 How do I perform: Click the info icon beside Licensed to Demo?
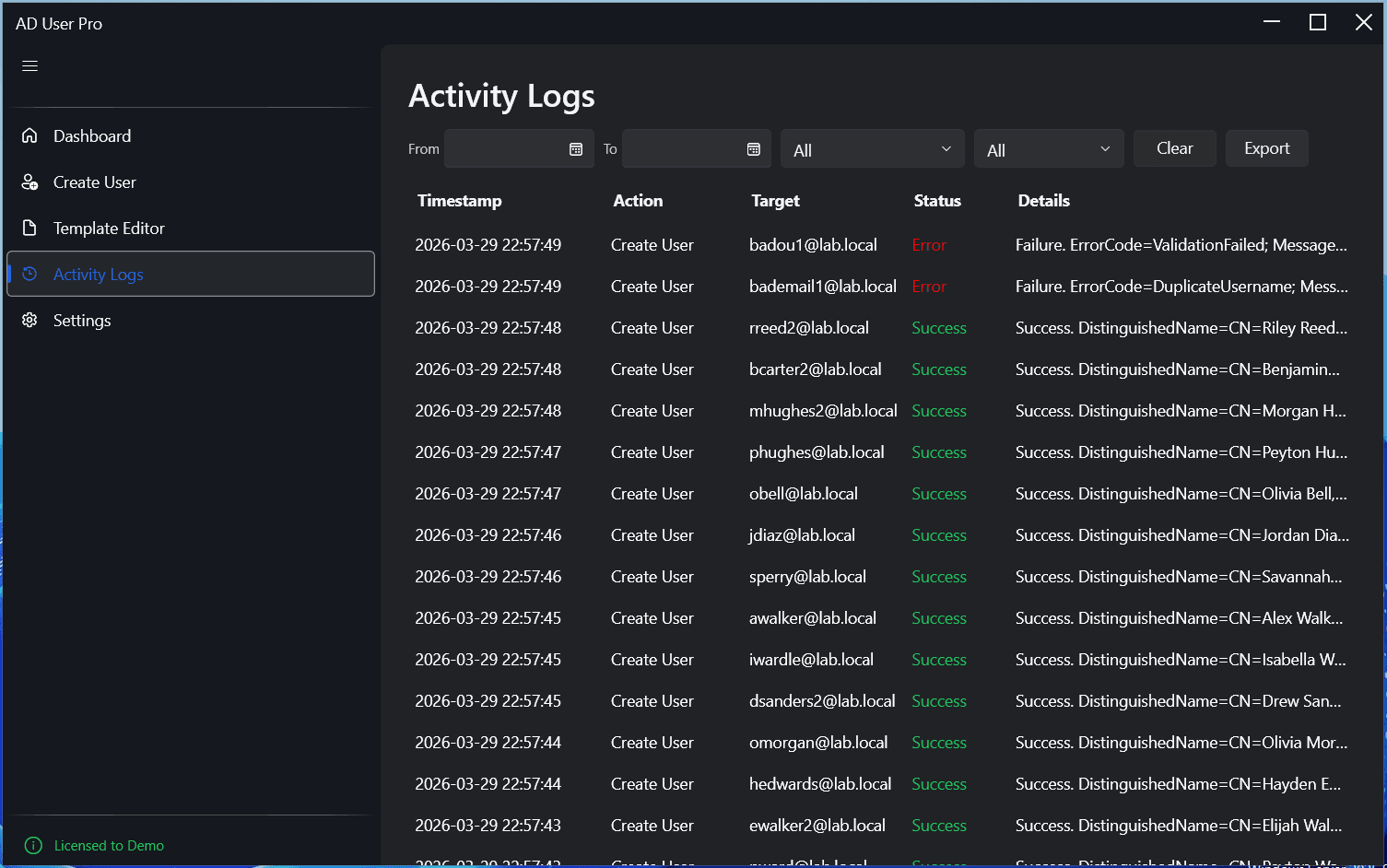(x=33, y=845)
